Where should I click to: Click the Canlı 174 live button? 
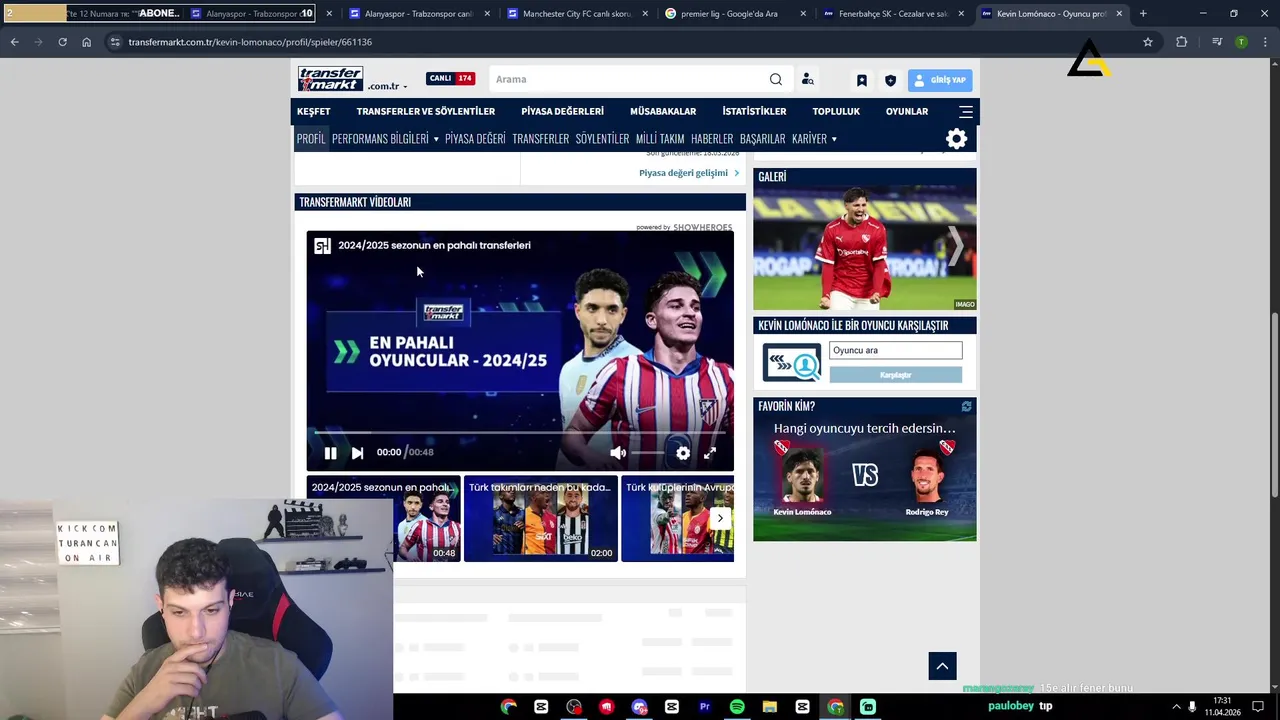(x=451, y=79)
